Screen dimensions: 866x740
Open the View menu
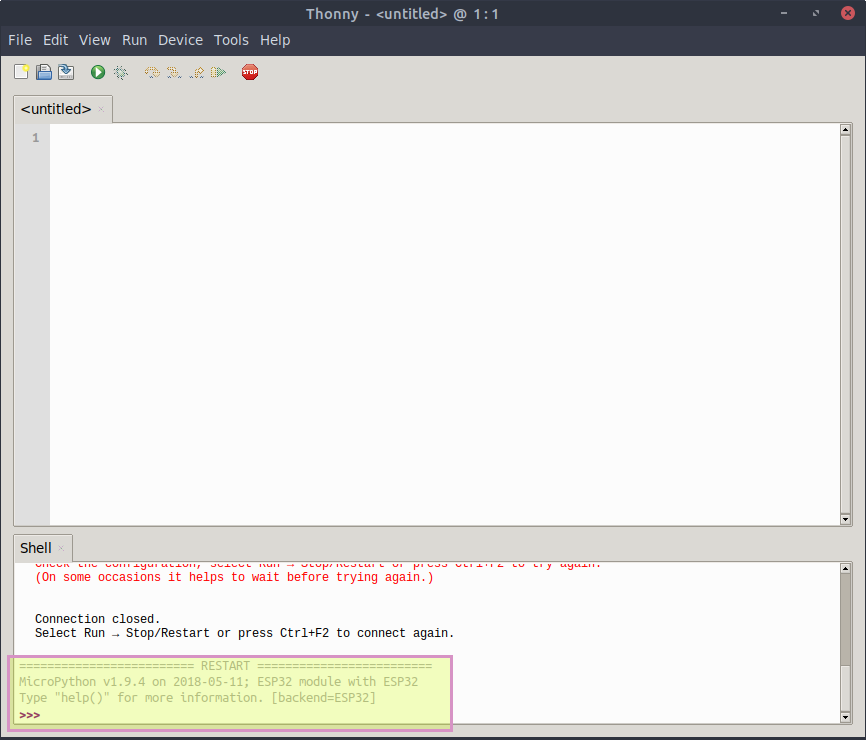click(x=94, y=40)
